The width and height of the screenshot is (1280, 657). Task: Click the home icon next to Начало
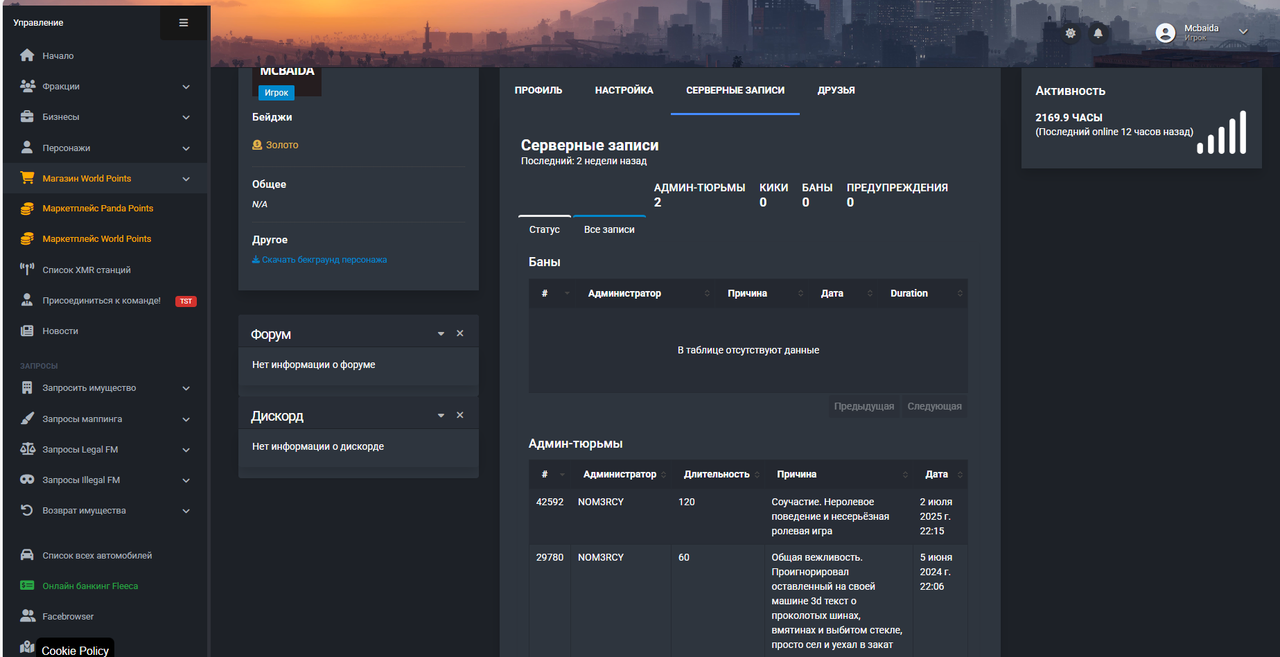tap(27, 56)
